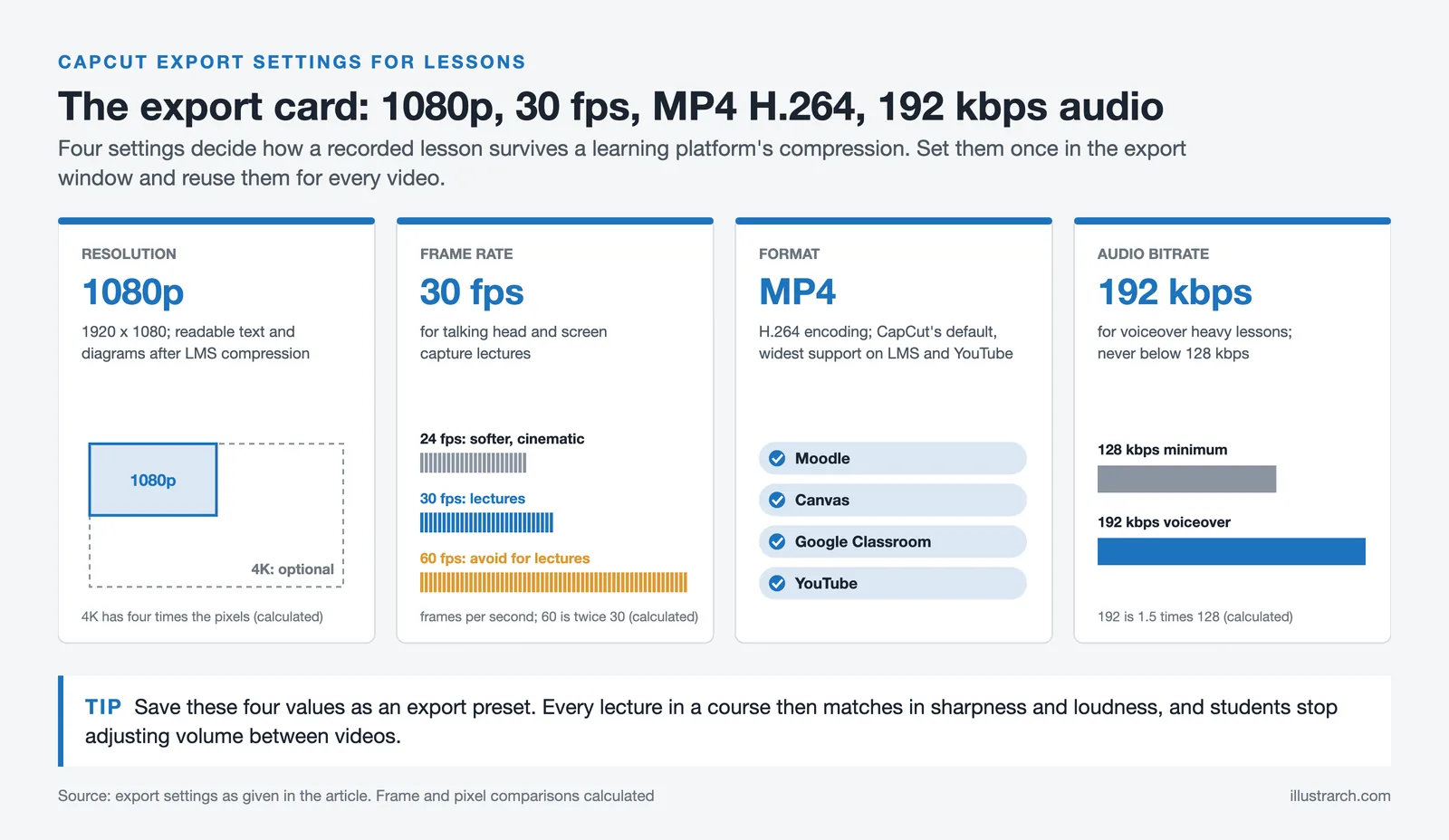
Task: Click the 60 fps orange striped bar
Action: point(553,582)
